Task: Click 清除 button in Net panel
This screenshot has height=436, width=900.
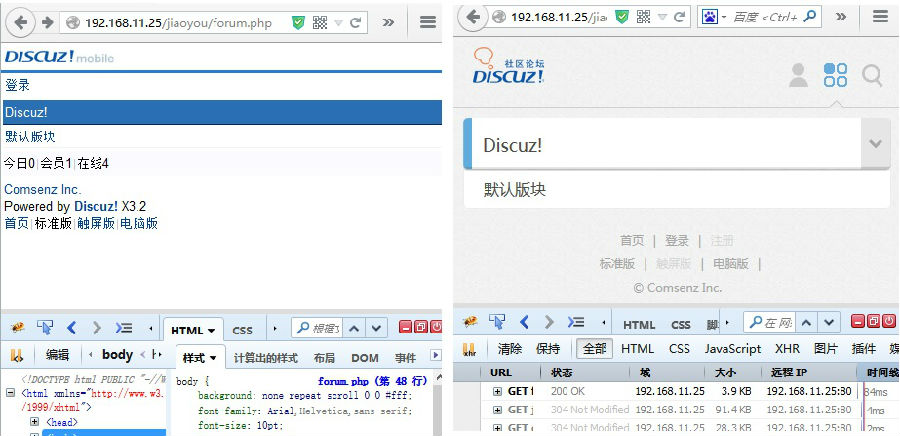Action: click(x=510, y=348)
